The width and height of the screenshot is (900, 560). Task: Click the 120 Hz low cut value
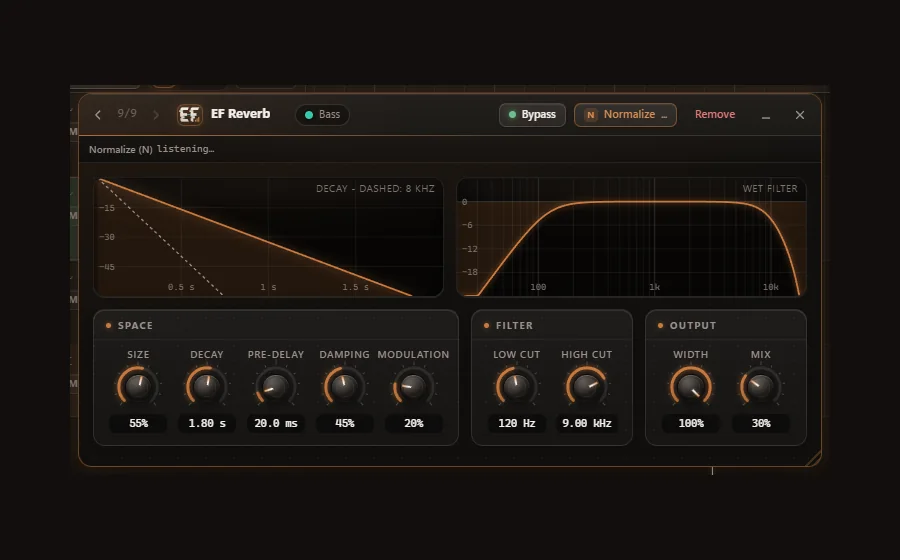coord(517,423)
